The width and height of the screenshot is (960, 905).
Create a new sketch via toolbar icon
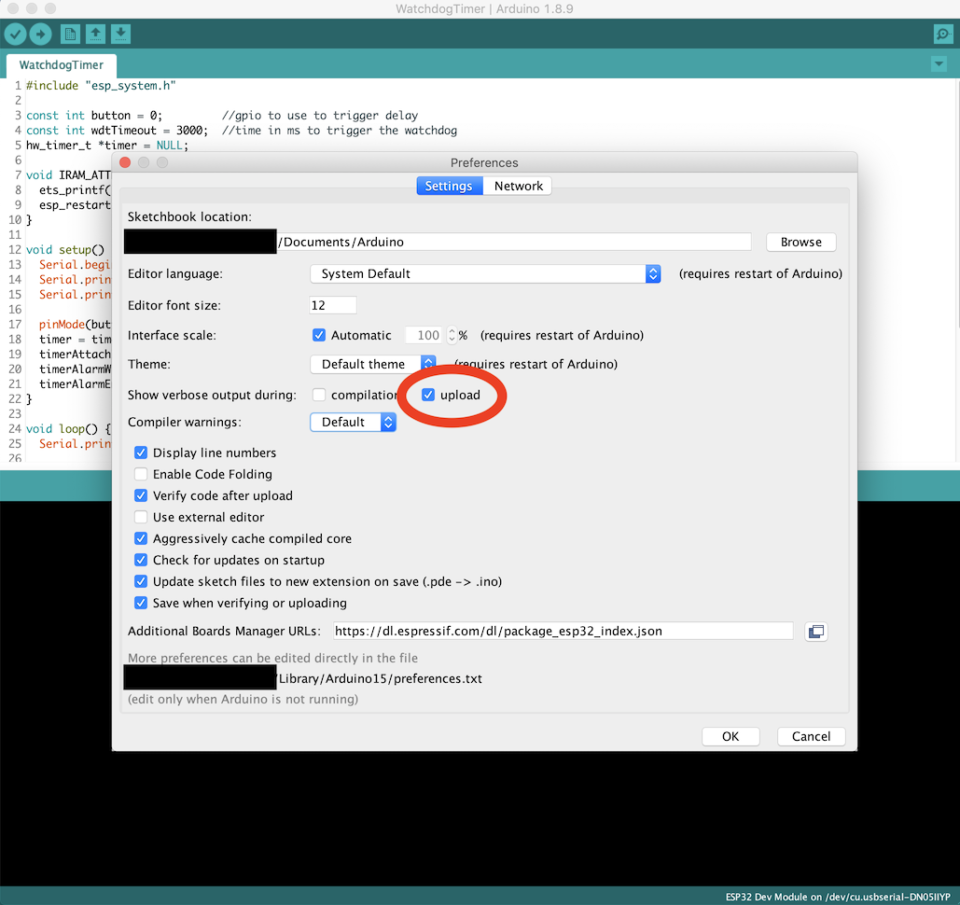pyautogui.click(x=69, y=33)
